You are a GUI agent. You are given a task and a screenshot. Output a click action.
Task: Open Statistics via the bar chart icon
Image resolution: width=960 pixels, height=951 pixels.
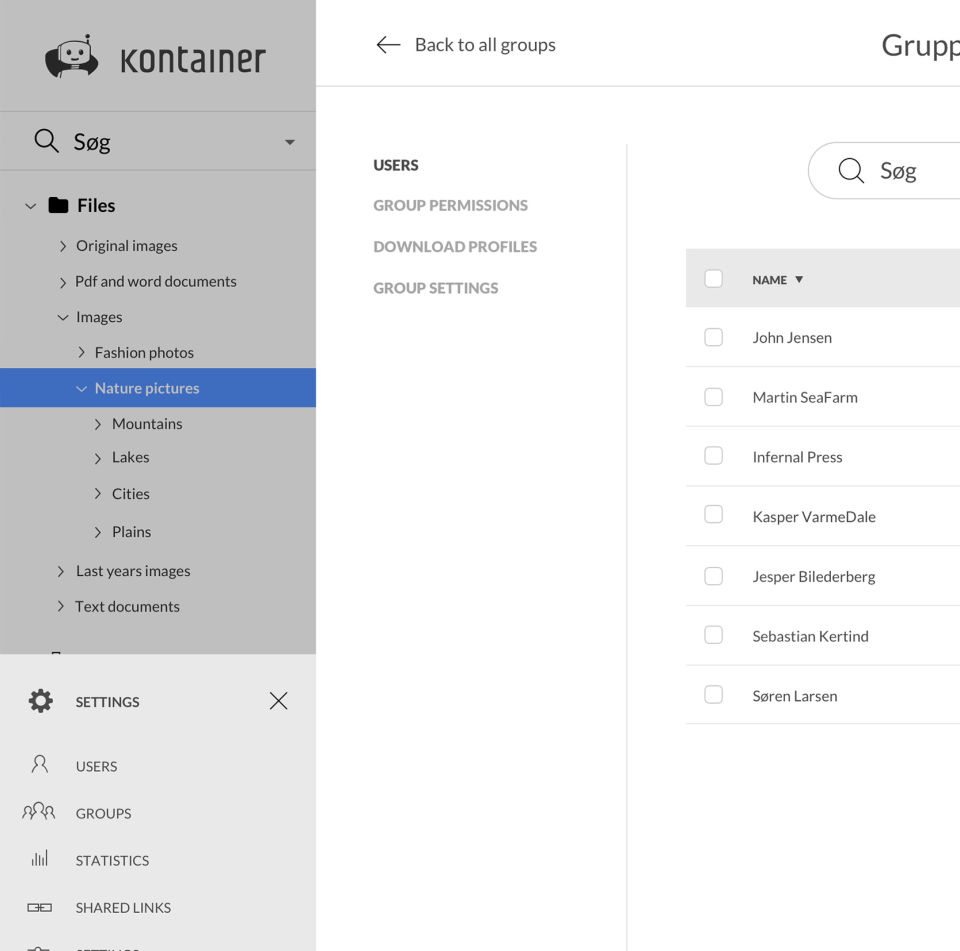(40, 859)
